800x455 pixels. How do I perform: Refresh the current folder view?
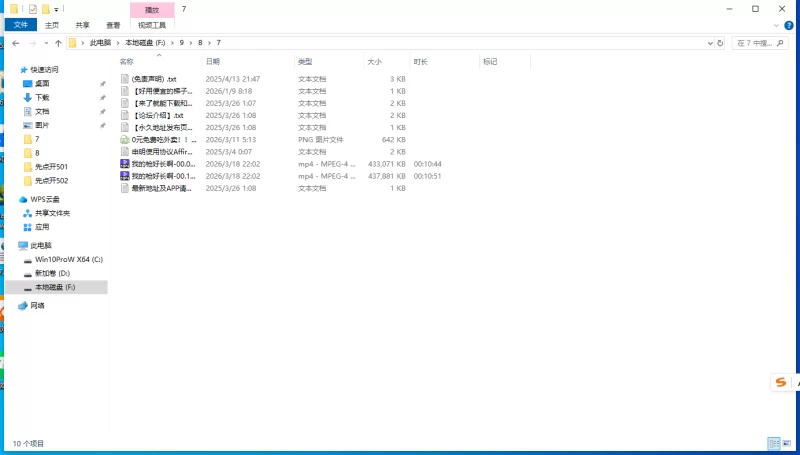[722, 43]
